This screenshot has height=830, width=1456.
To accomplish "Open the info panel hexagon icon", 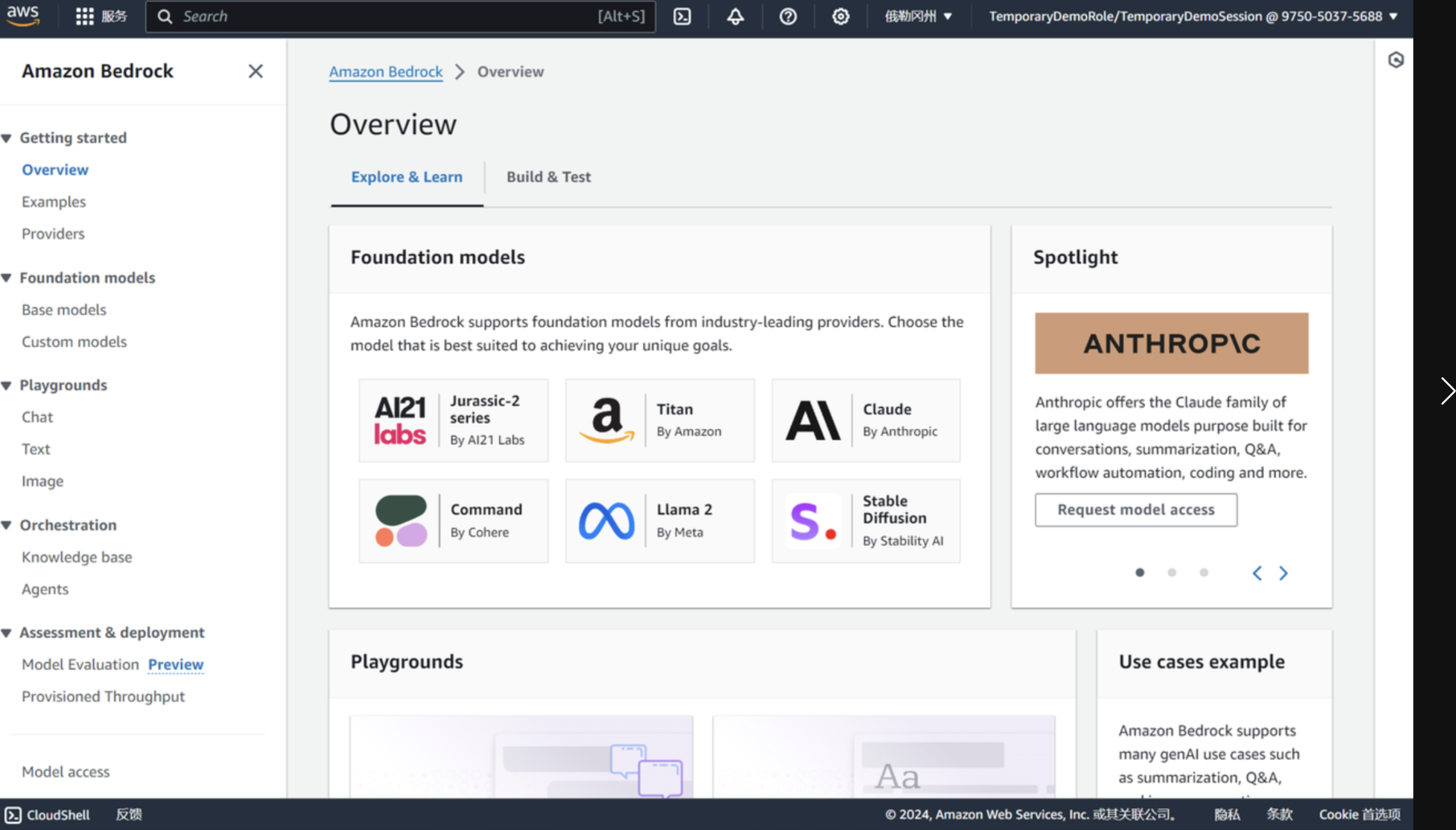I will pos(1396,60).
